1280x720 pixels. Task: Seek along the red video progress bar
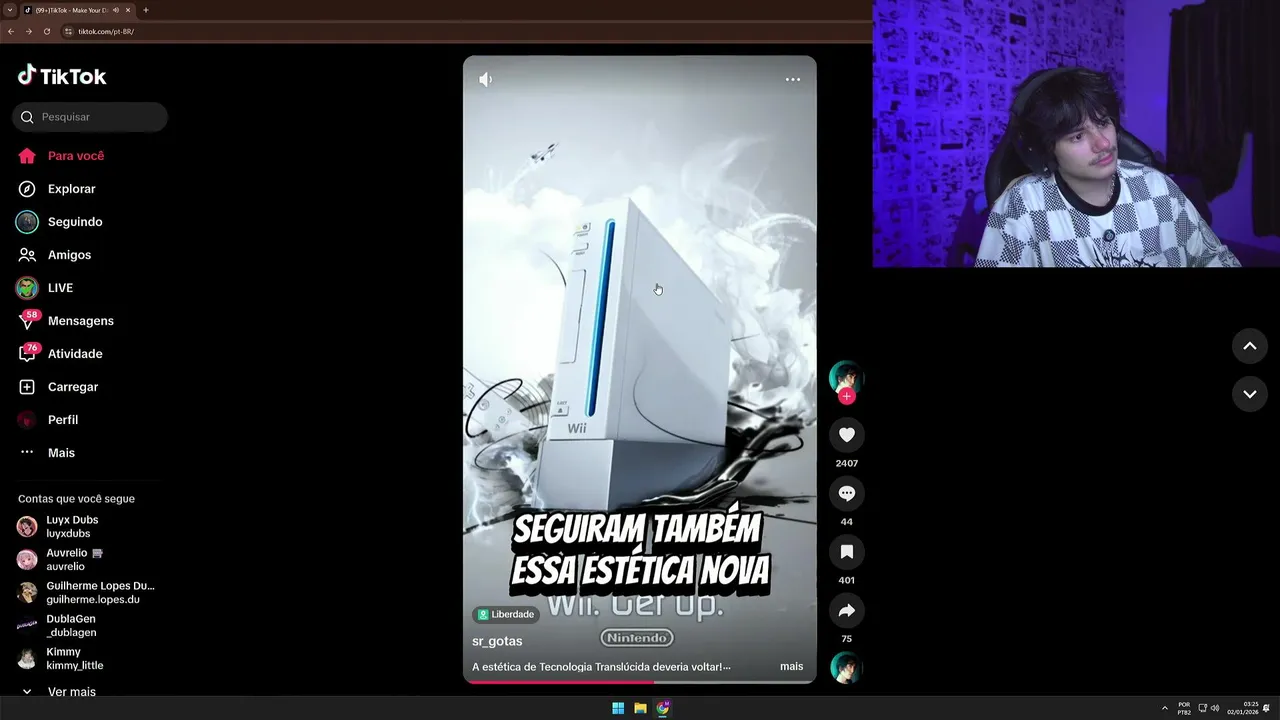[640, 682]
